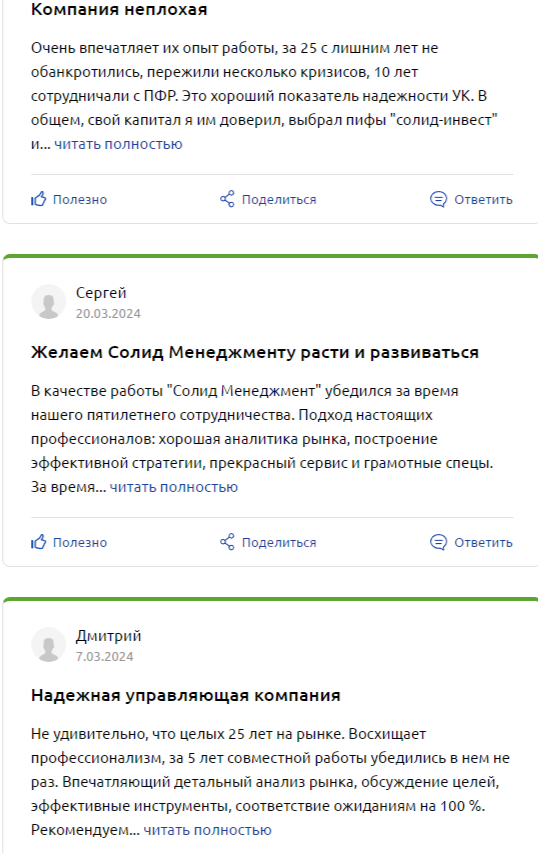538x853 pixels.
Task: Click reply bubble icon under 'Компания неплохая' review
Action: [438, 200]
